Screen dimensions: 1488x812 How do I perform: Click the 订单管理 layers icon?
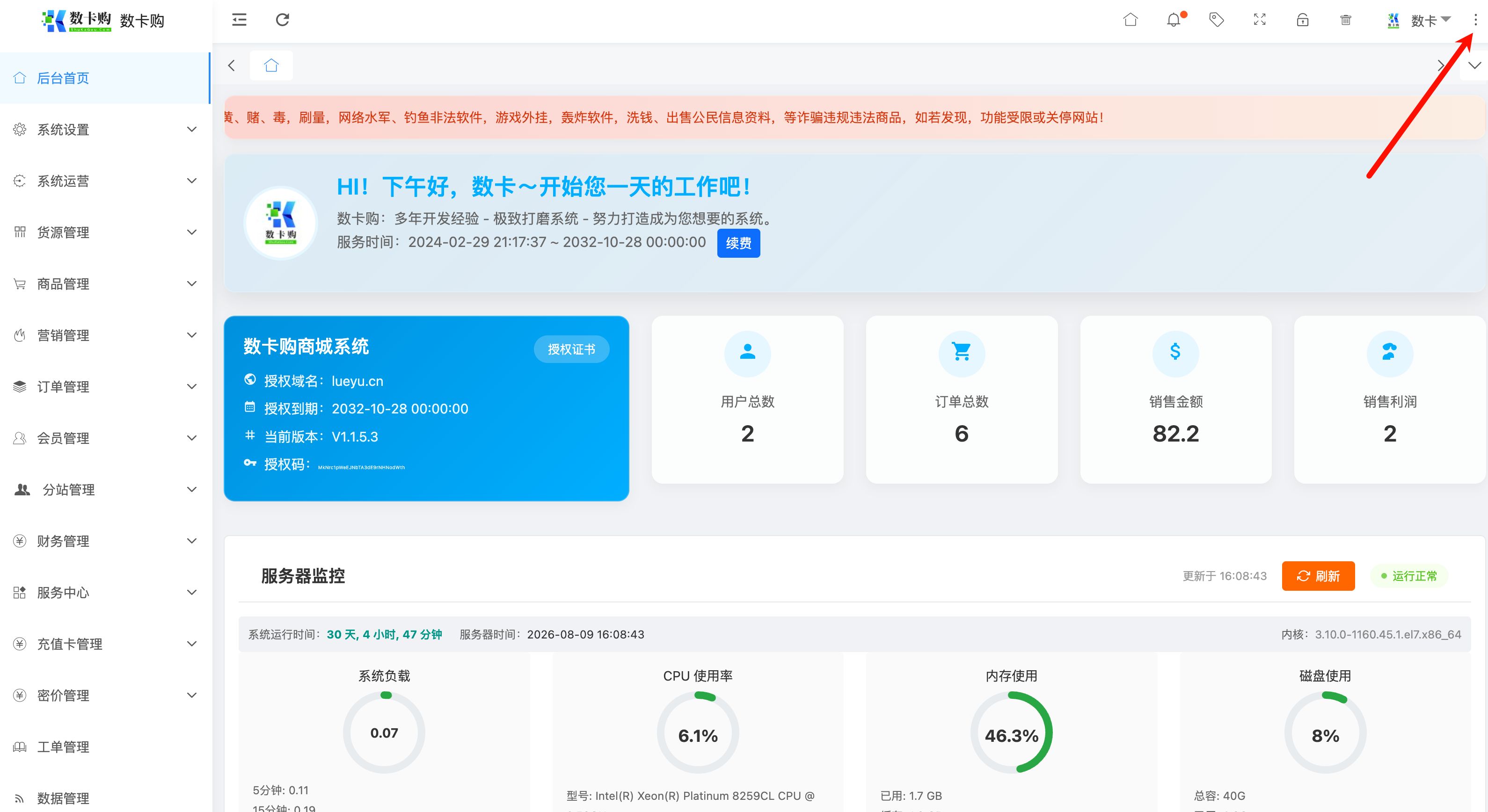(x=20, y=386)
